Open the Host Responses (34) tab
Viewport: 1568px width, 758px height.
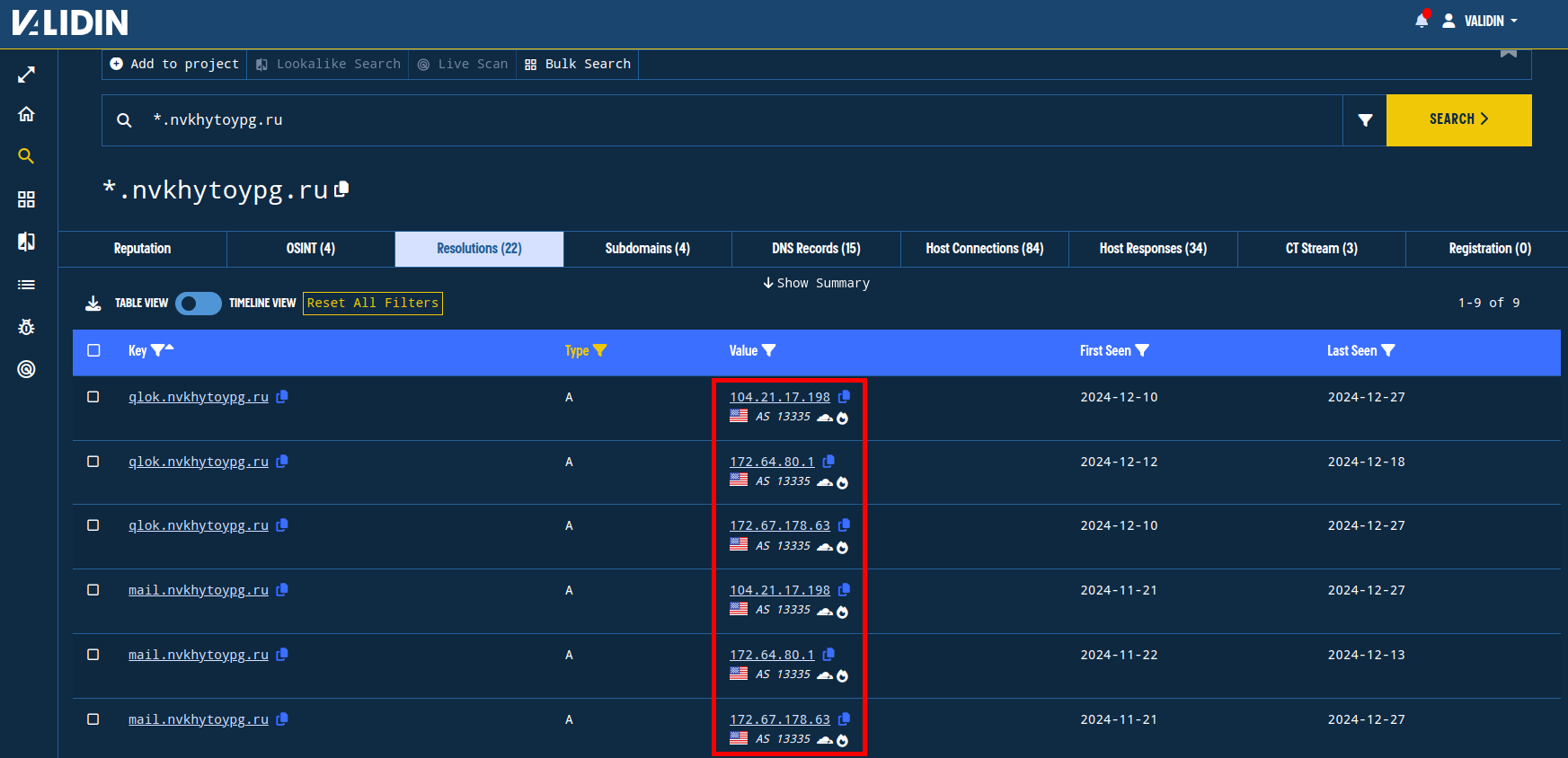click(x=1153, y=249)
